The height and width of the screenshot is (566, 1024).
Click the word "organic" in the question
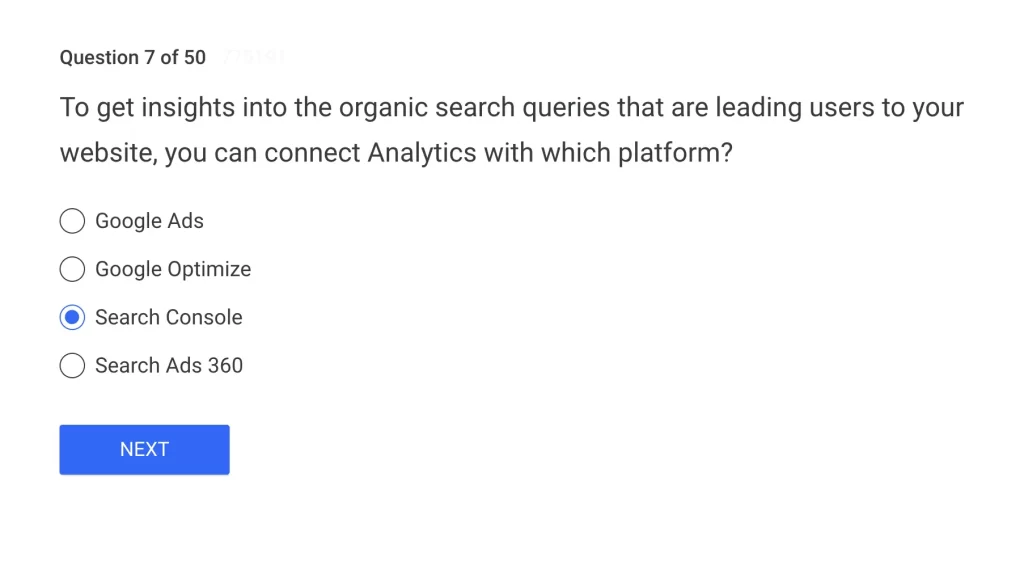(x=388, y=107)
